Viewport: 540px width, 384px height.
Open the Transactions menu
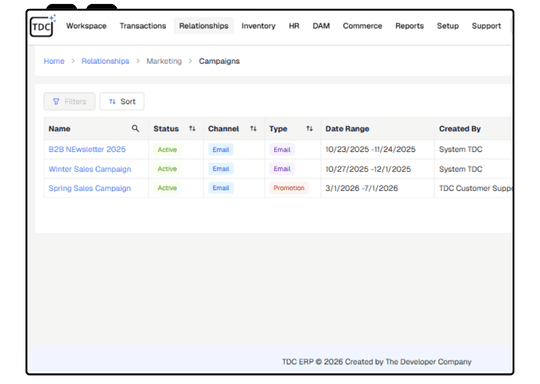pyautogui.click(x=143, y=26)
